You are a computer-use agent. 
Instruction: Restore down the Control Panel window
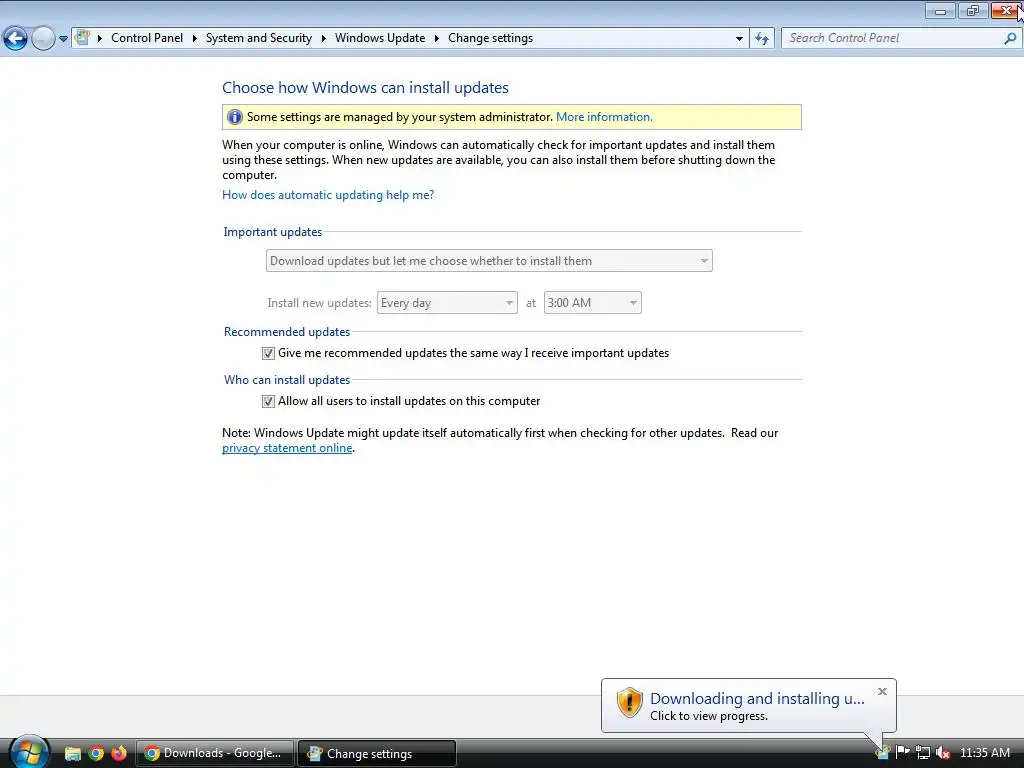tap(973, 10)
